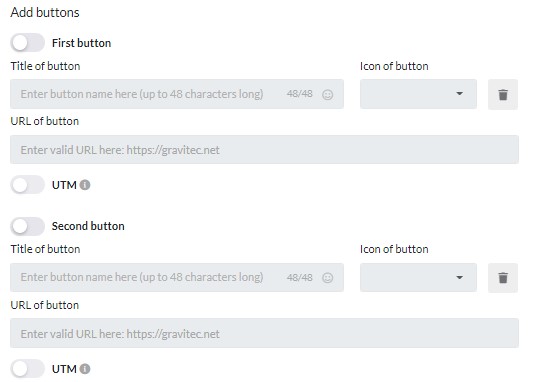Show UTM info for first button
Viewport: 549px width, 382px height.
tap(85, 185)
